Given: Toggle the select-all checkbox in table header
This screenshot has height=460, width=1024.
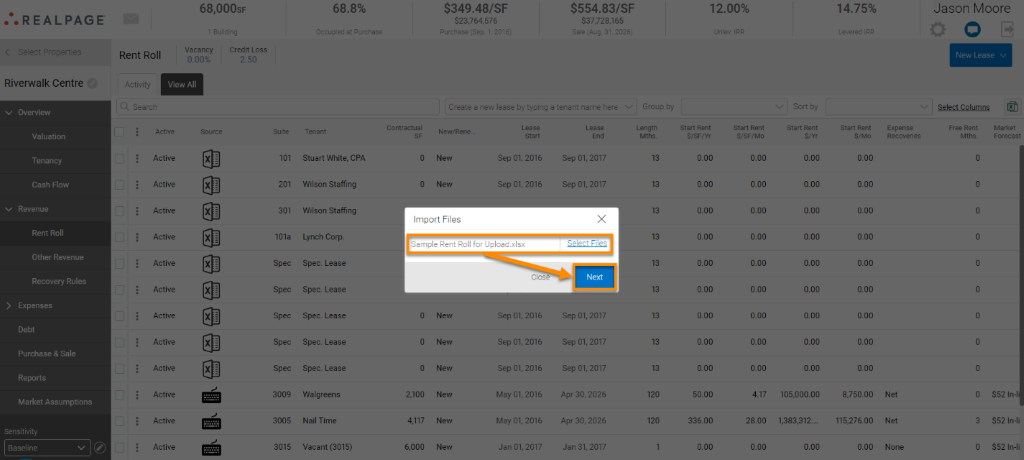Looking at the screenshot, I should click(120, 131).
